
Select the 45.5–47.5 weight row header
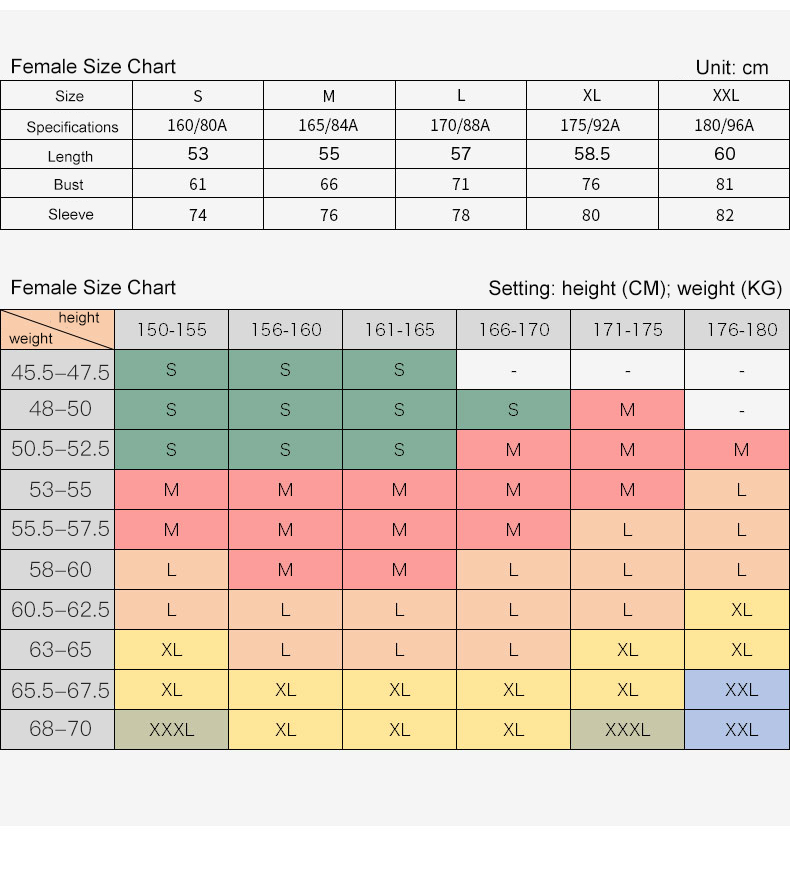tap(60, 372)
